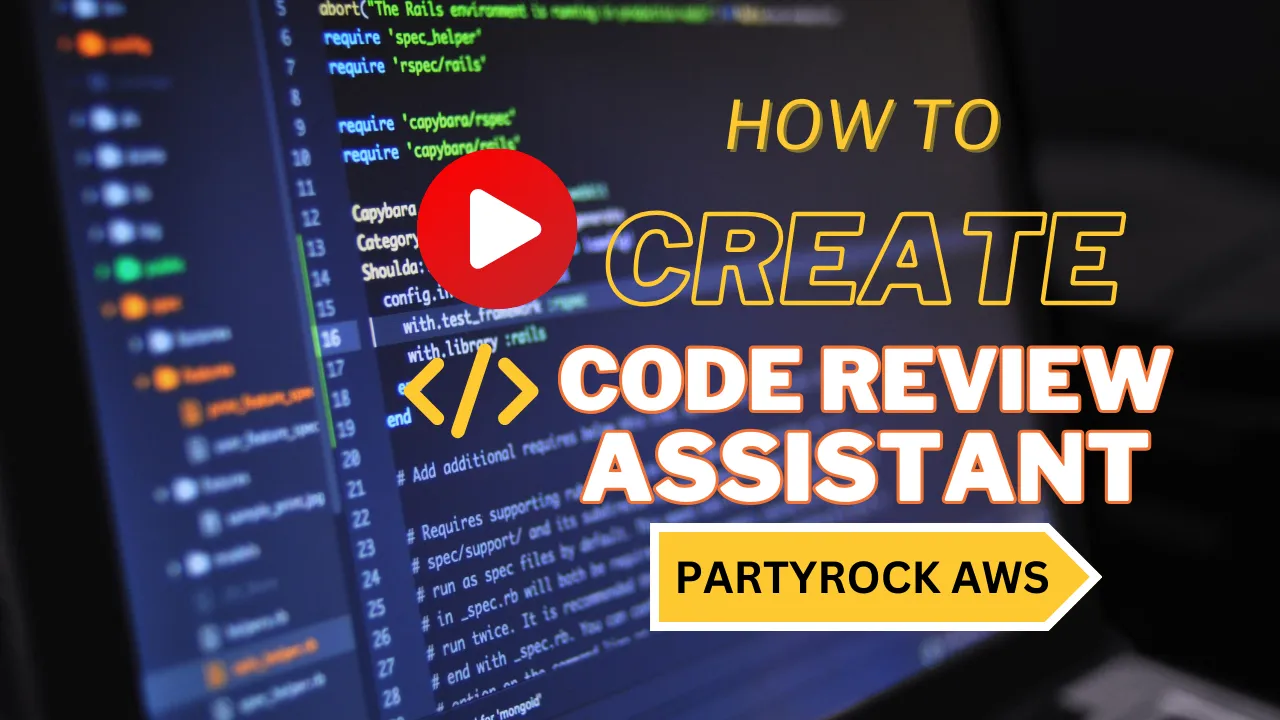
Task: Click the "with.library :rails" code line
Action: pyautogui.click(x=476, y=344)
